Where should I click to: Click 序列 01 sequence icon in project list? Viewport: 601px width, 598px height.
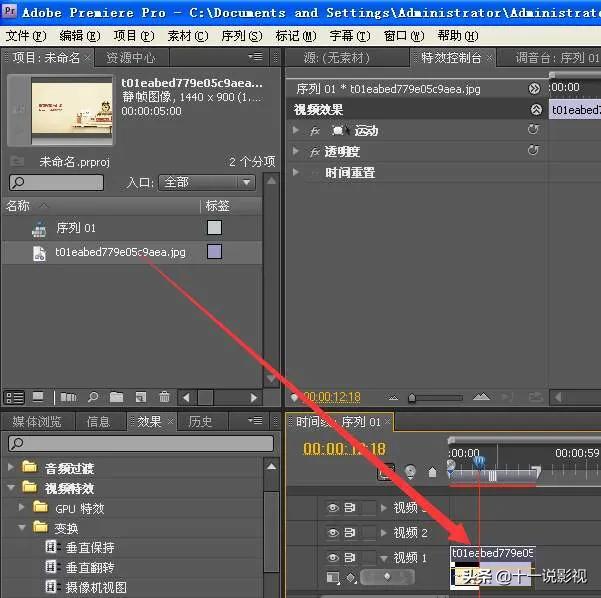point(39,229)
